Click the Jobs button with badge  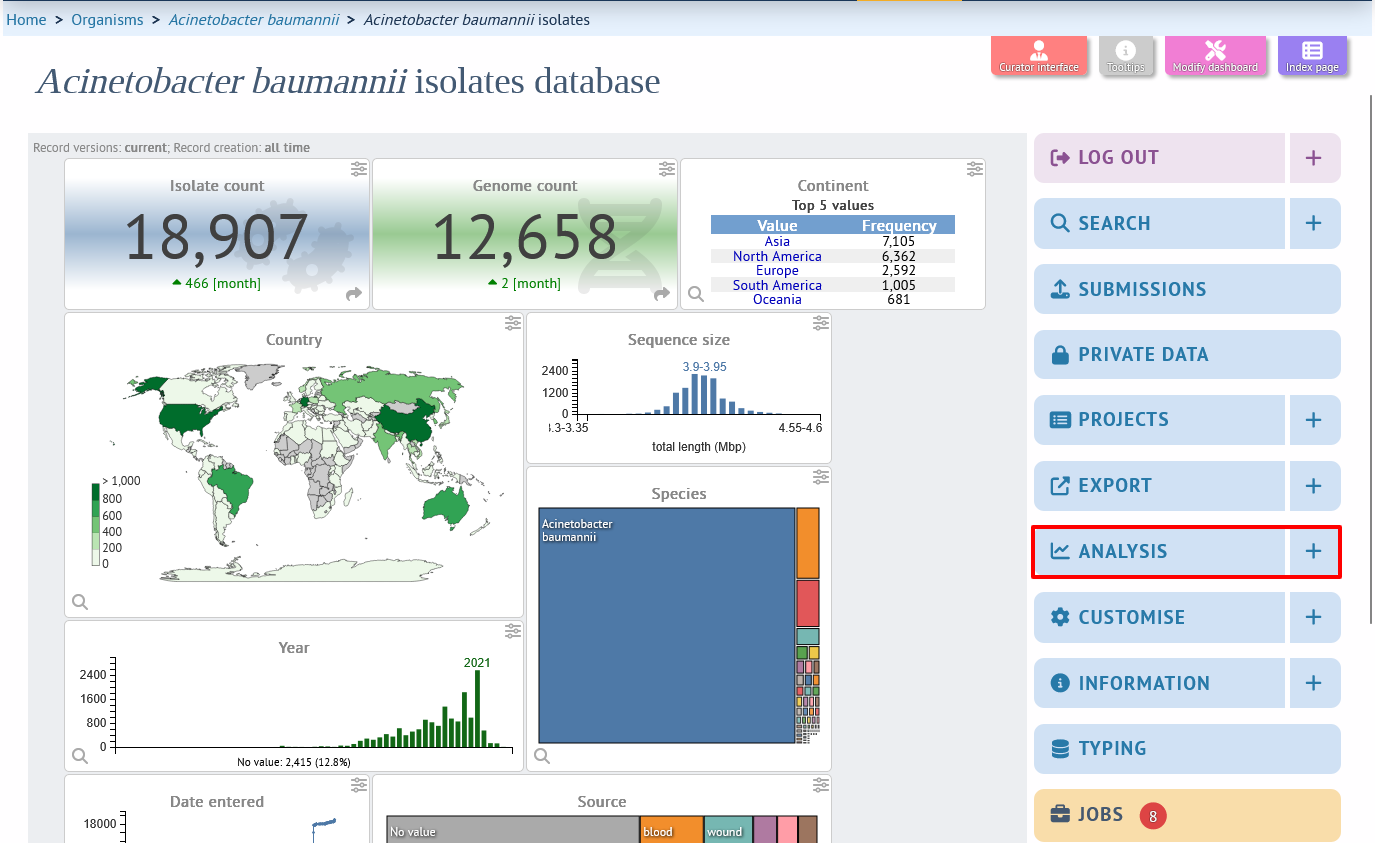(x=1187, y=815)
